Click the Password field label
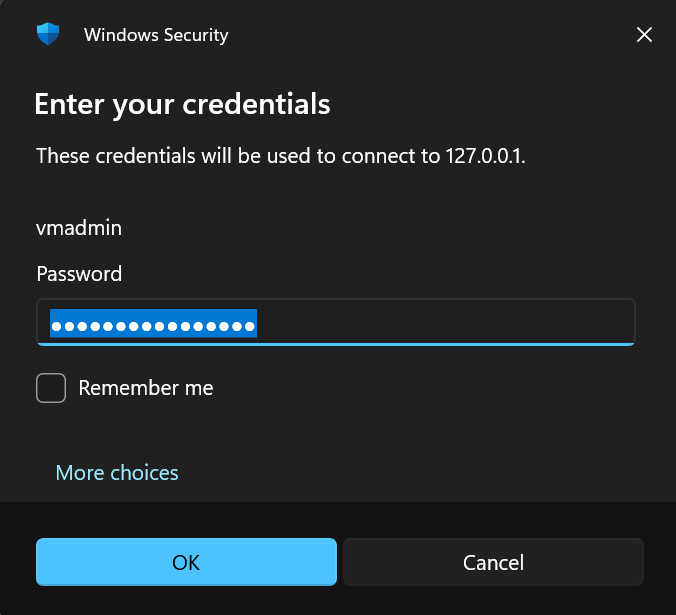 point(79,274)
